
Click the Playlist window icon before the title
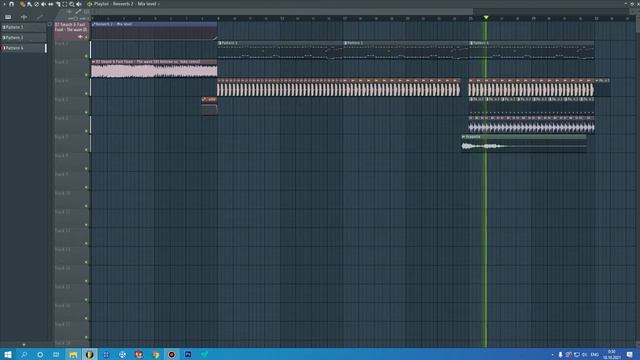(89, 4)
